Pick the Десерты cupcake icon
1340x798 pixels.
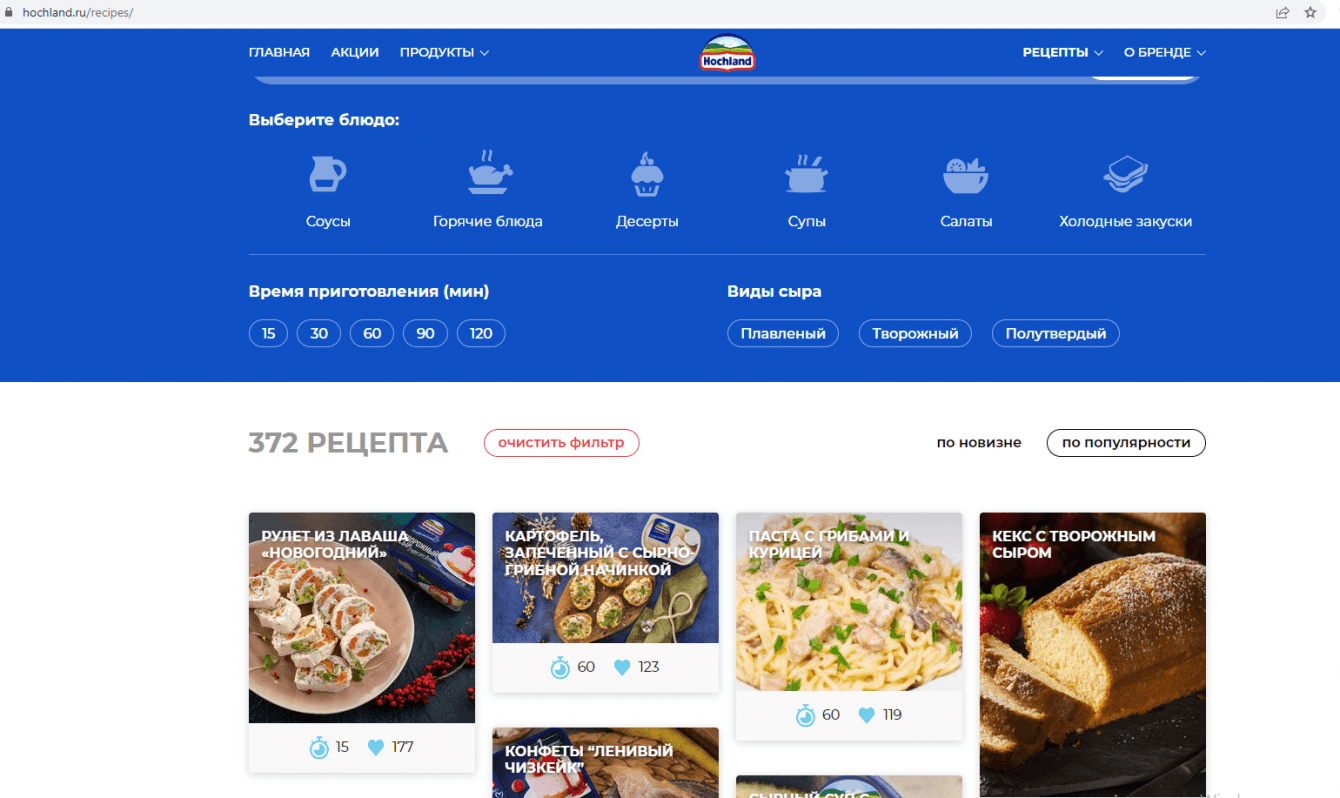click(x=647, y=174)
